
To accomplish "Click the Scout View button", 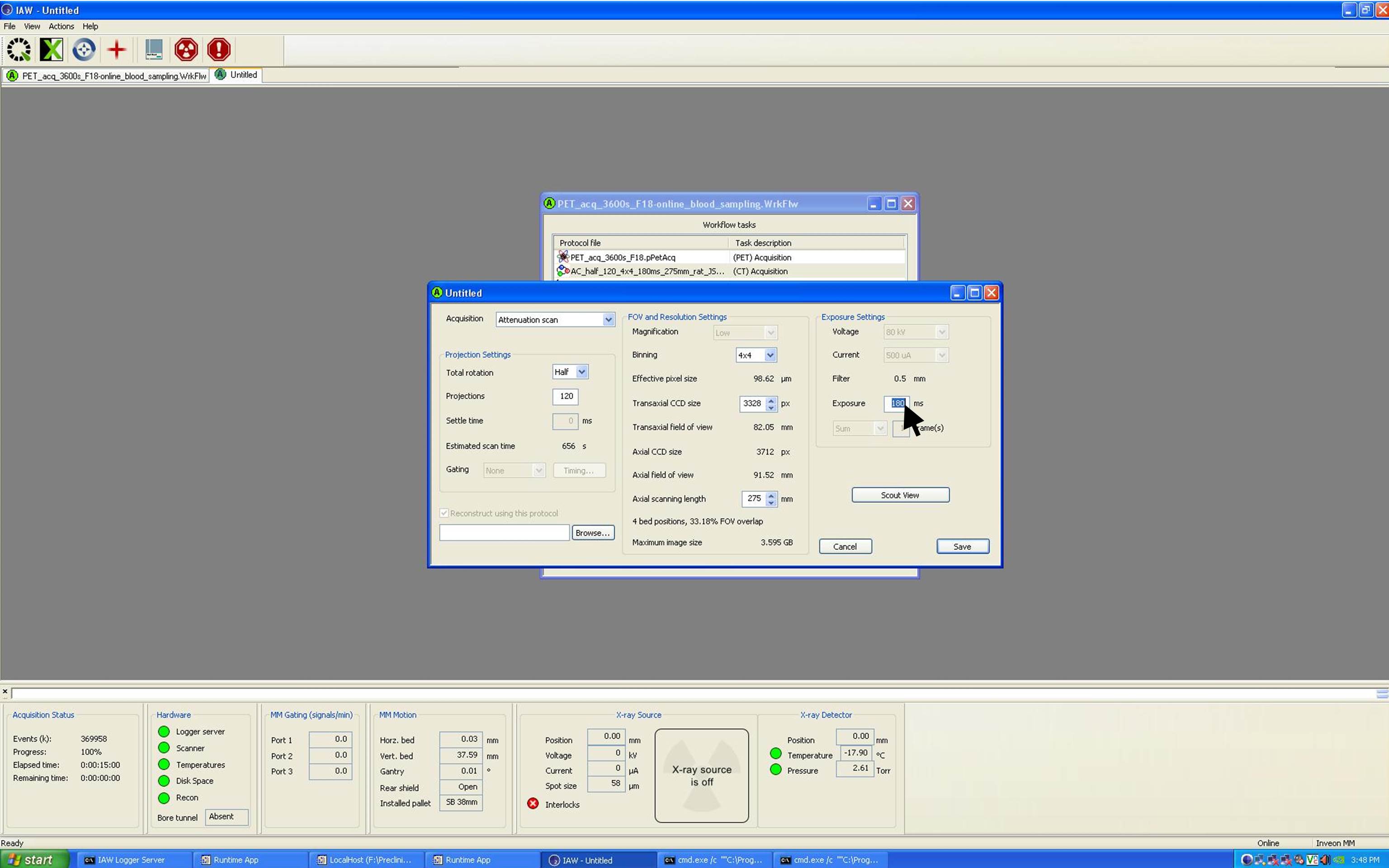I will [x=899, y=495].
